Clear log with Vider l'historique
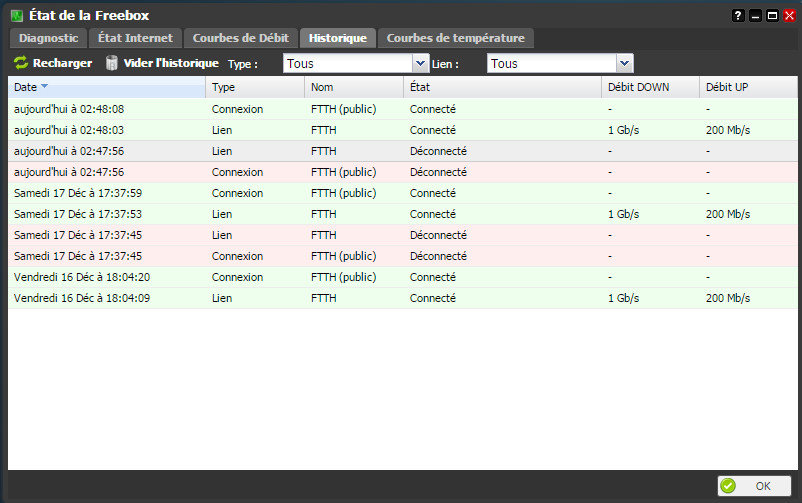The width and height of the screenshot is (802, 503). pos(162,63)
